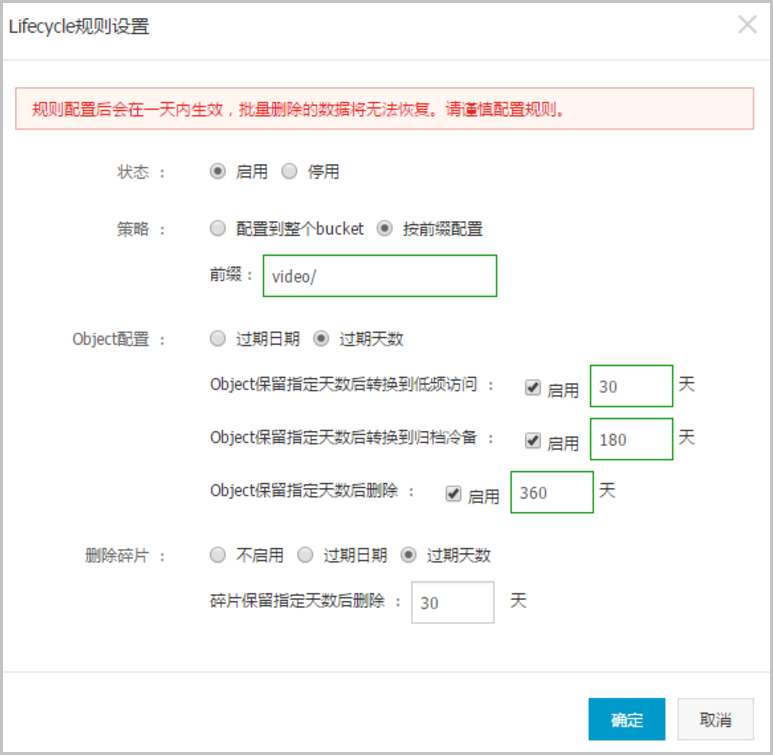773x755 pixels.
Task: Click the 360 days deletion field
Action: (552, 492)
